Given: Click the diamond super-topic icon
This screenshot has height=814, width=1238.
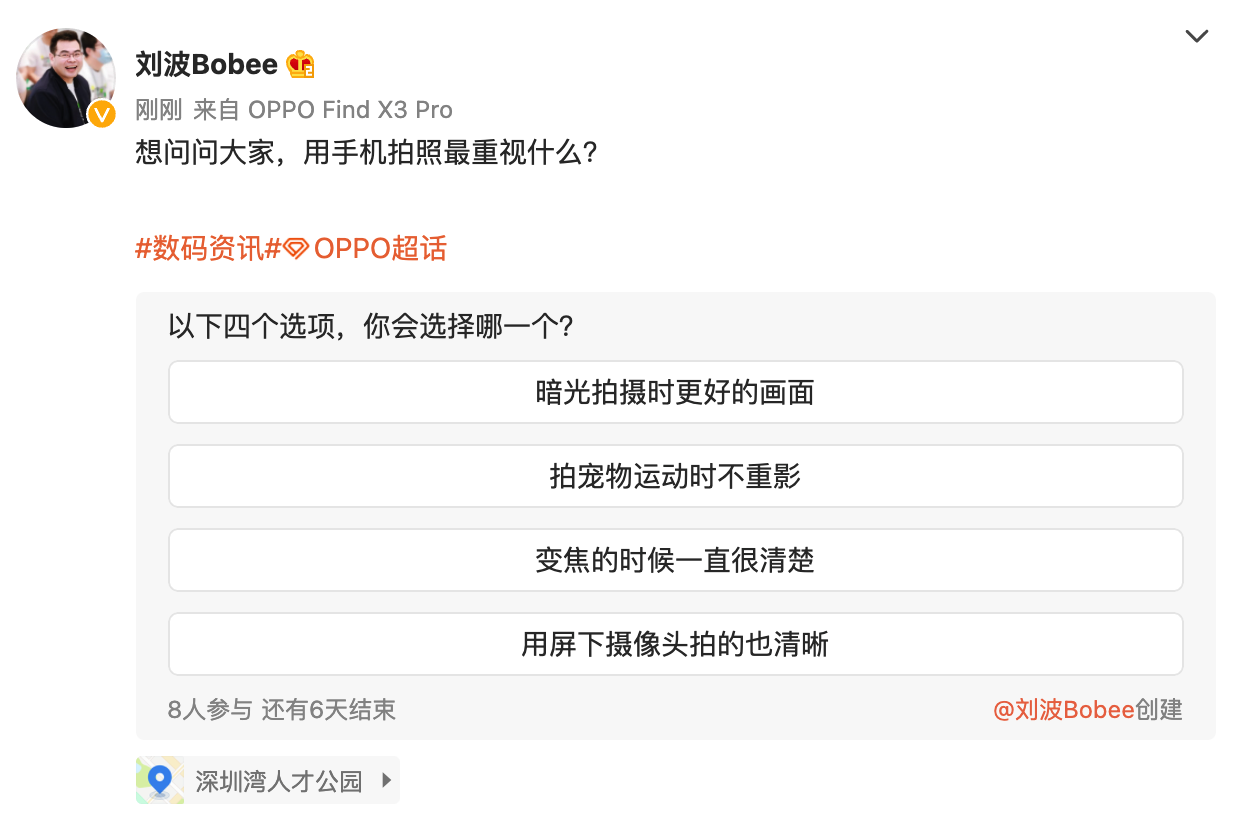Looking at the screenshot, I should pyautogui.click(x=296, y=249).
